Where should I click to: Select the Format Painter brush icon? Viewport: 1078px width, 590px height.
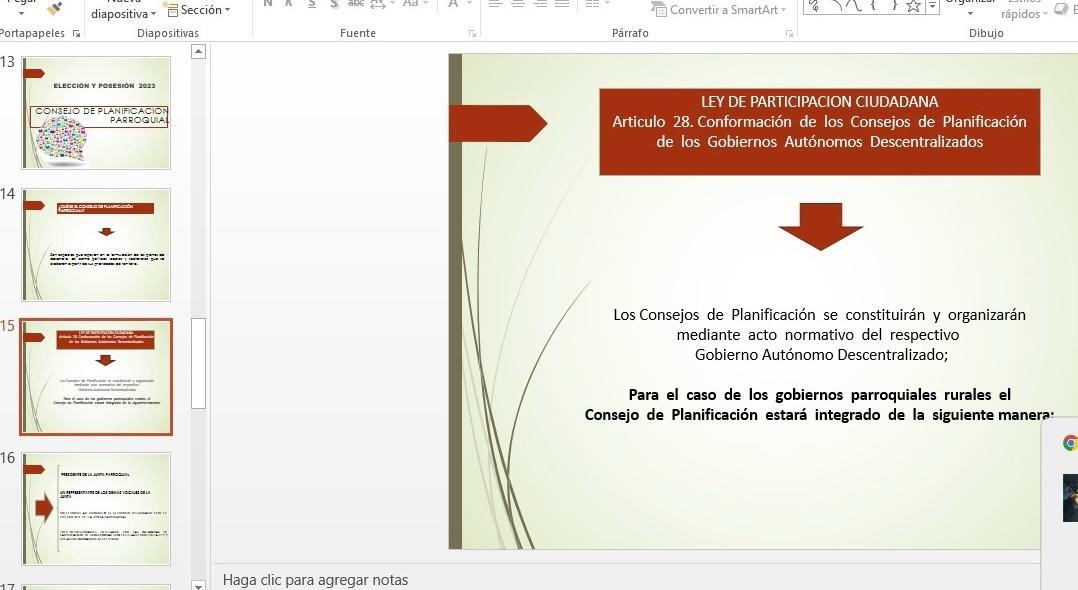coord(54,8)
